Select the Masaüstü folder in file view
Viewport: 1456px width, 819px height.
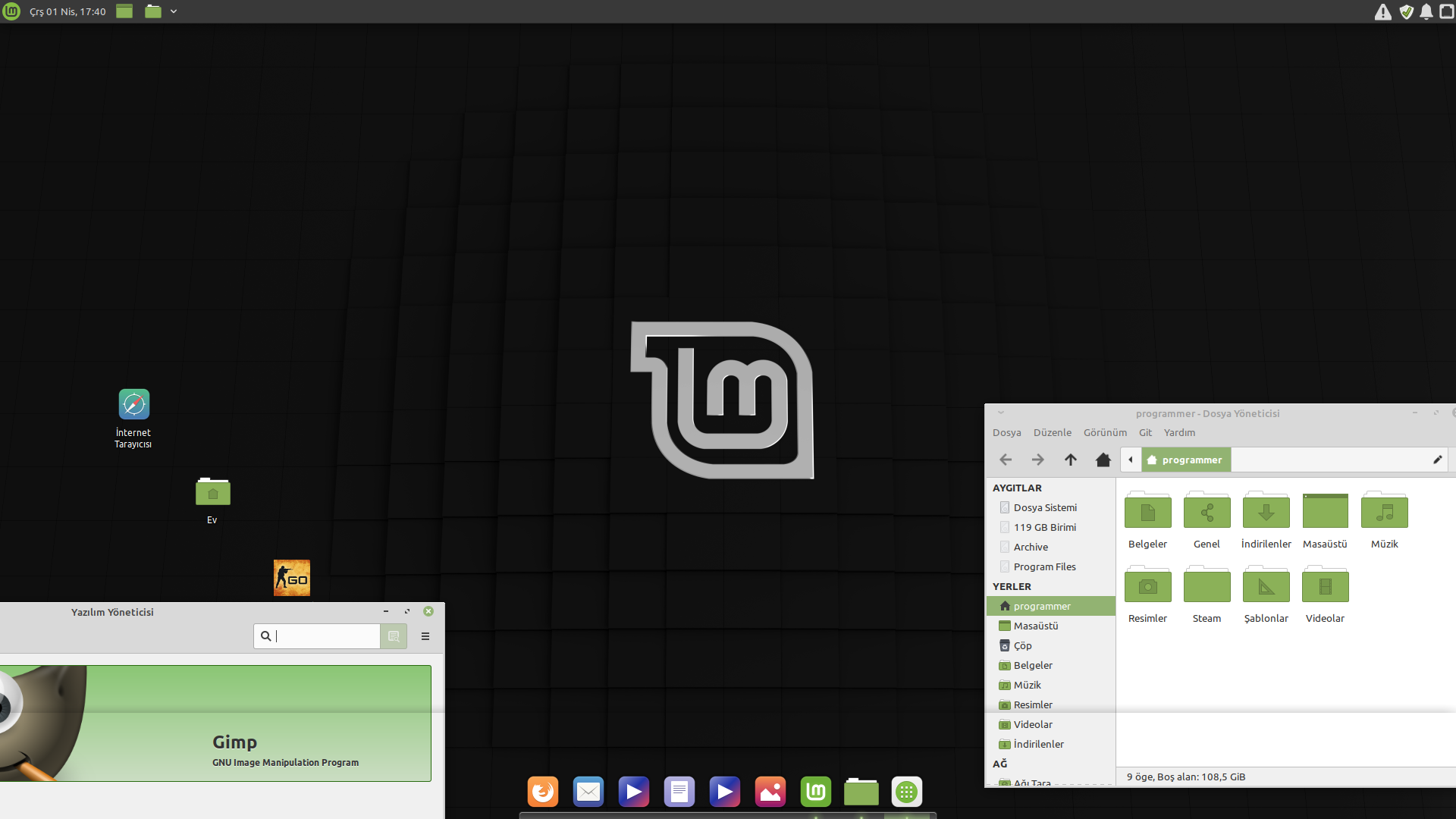point(1326,520)
